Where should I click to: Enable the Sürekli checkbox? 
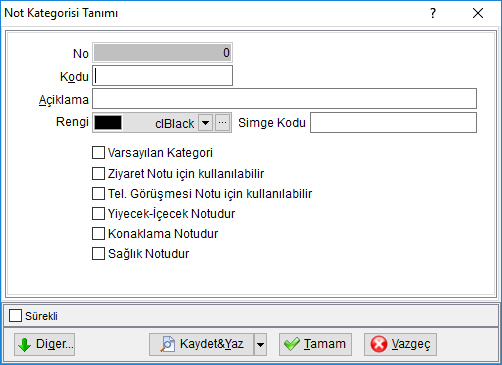[x=15, y=316]
